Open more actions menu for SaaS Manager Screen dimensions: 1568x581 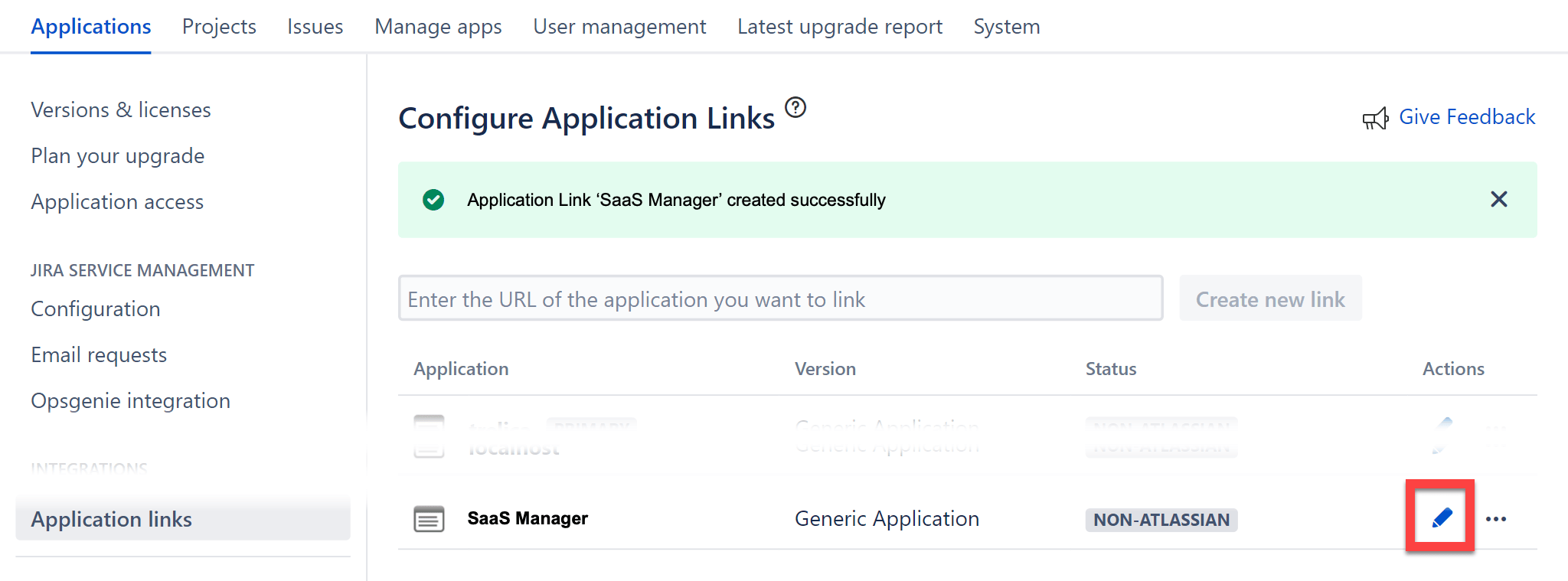point(1496,519)
